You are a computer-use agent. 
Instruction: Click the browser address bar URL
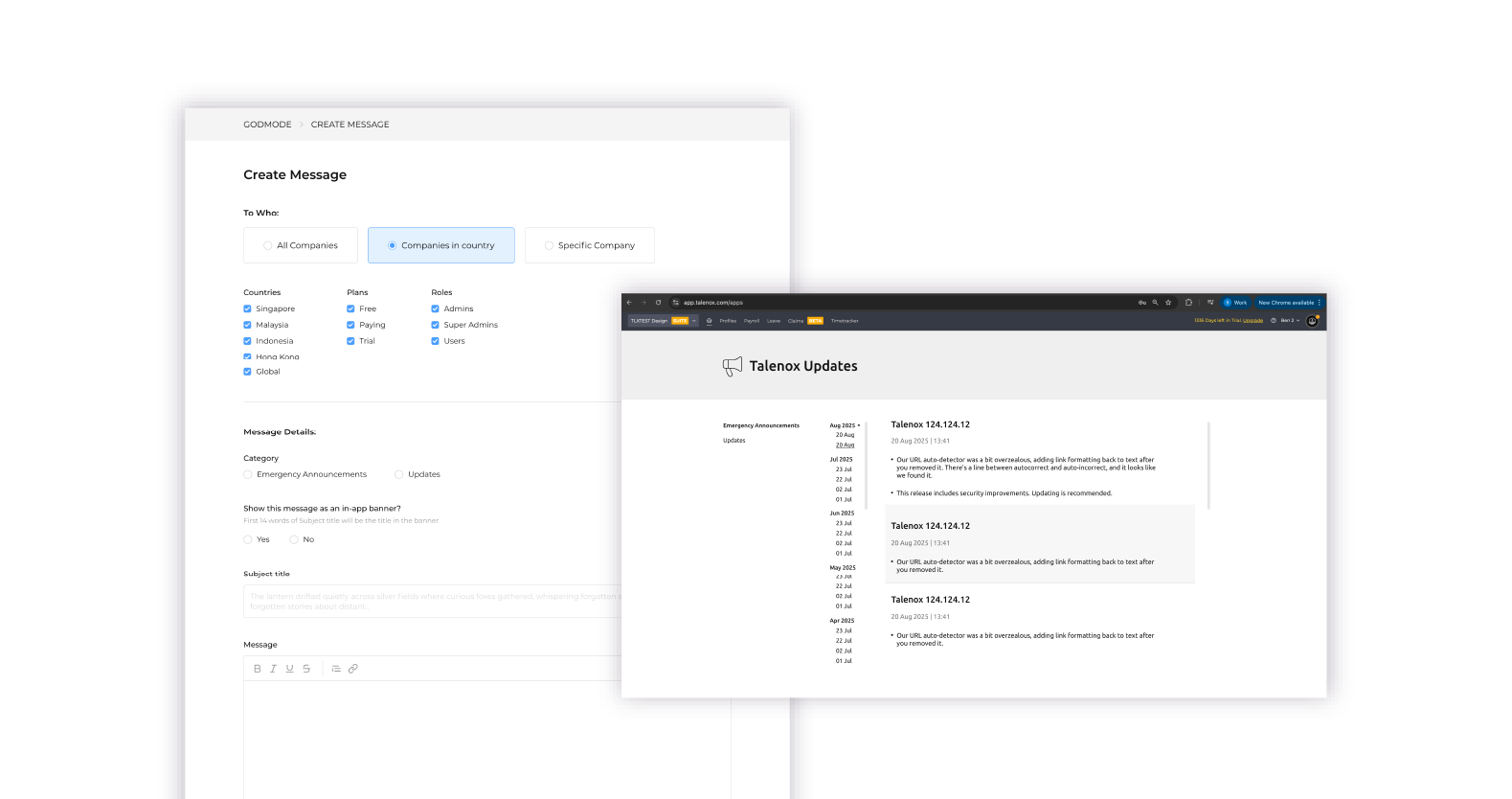coord(713,303)
